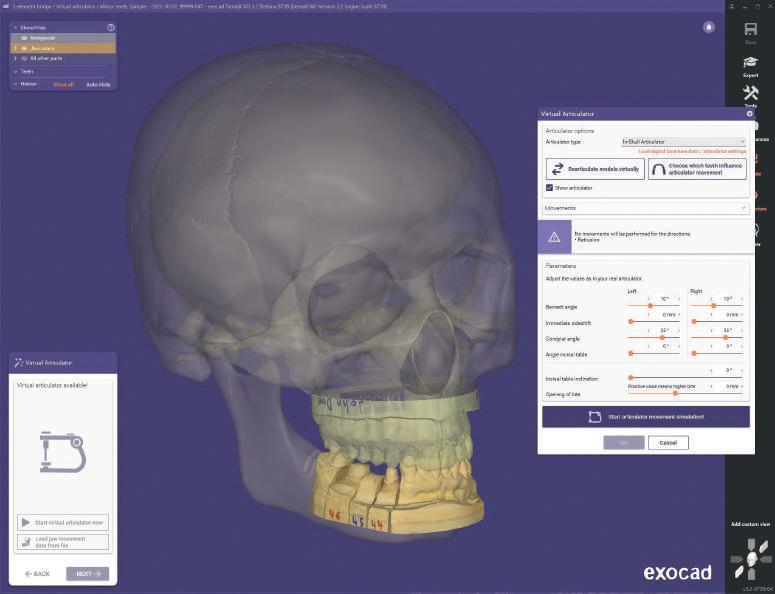Click the Incisal table inclination slider
The height and width of the screenshot is (594, 775).
pyautogui.click(x=685, y=378)
